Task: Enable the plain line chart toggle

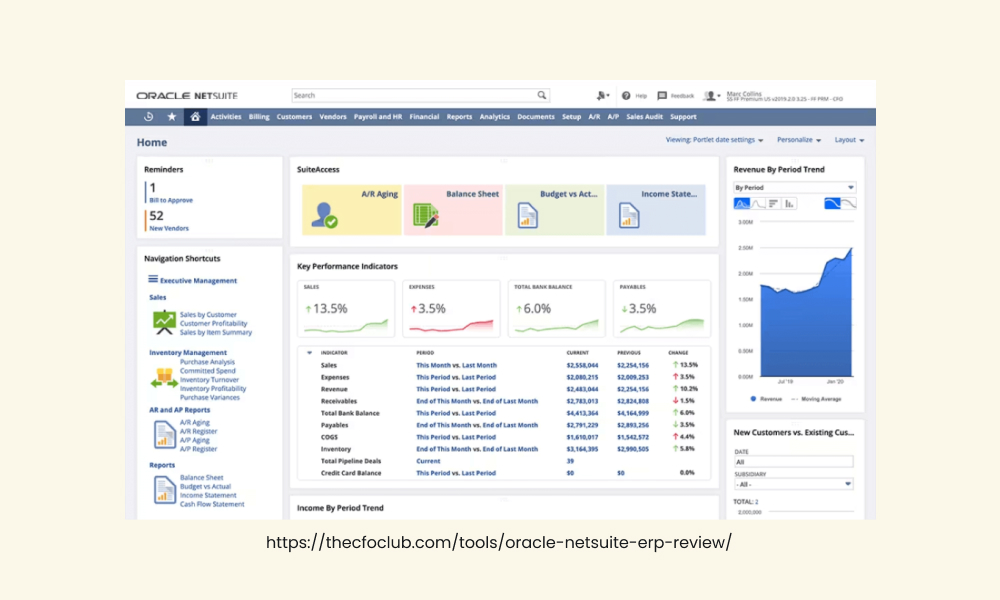Action: click(x=849, y=204)
